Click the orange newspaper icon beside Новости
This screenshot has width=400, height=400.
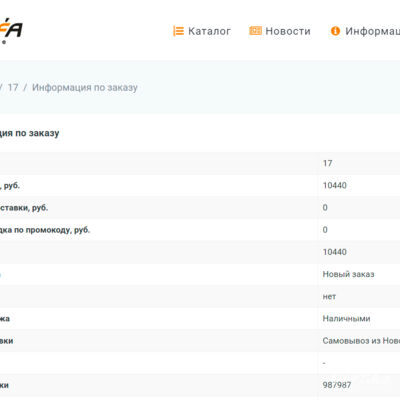(255, 31)
